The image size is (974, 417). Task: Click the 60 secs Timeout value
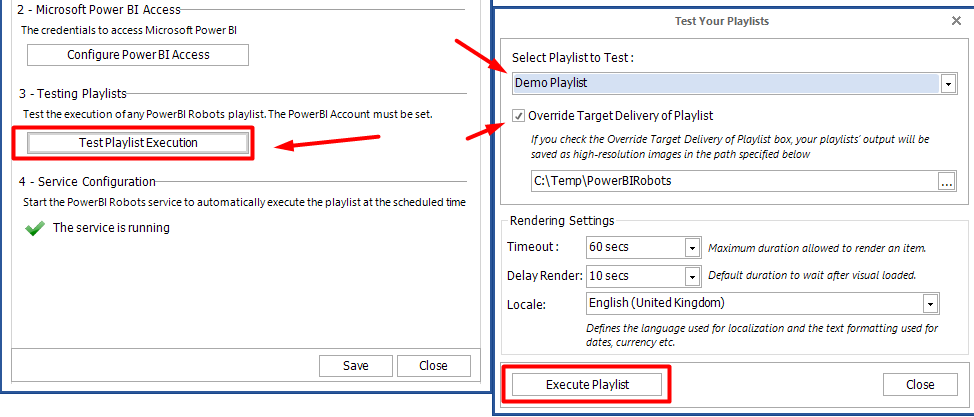click(634, 247)
